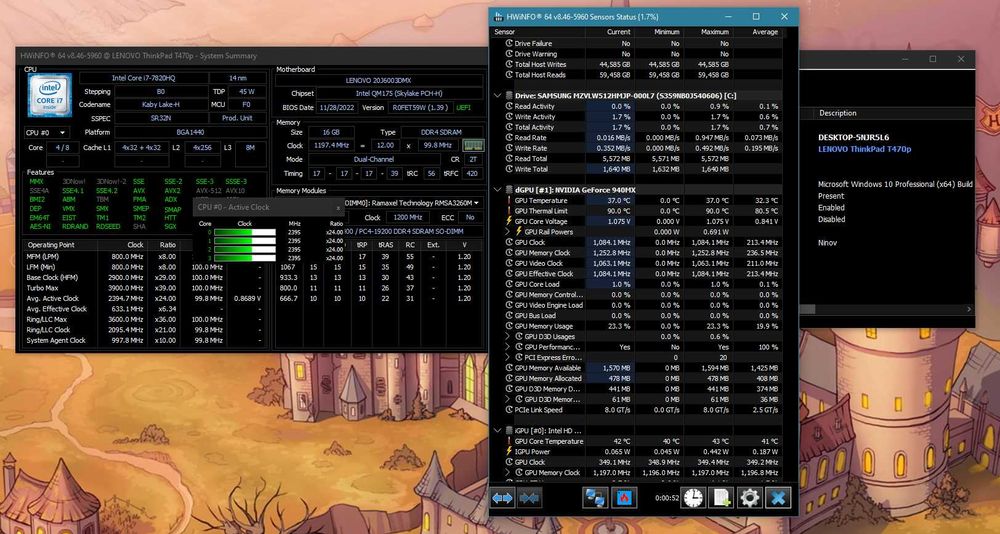
Task: Click the GPU Thermal Limit thermometer icon
Action: pos(509,211)
